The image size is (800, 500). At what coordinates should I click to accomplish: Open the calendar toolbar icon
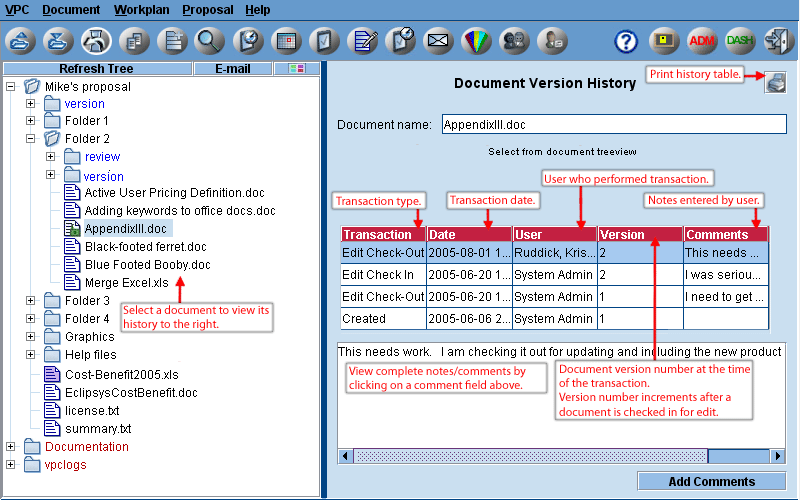coord(286,41)
